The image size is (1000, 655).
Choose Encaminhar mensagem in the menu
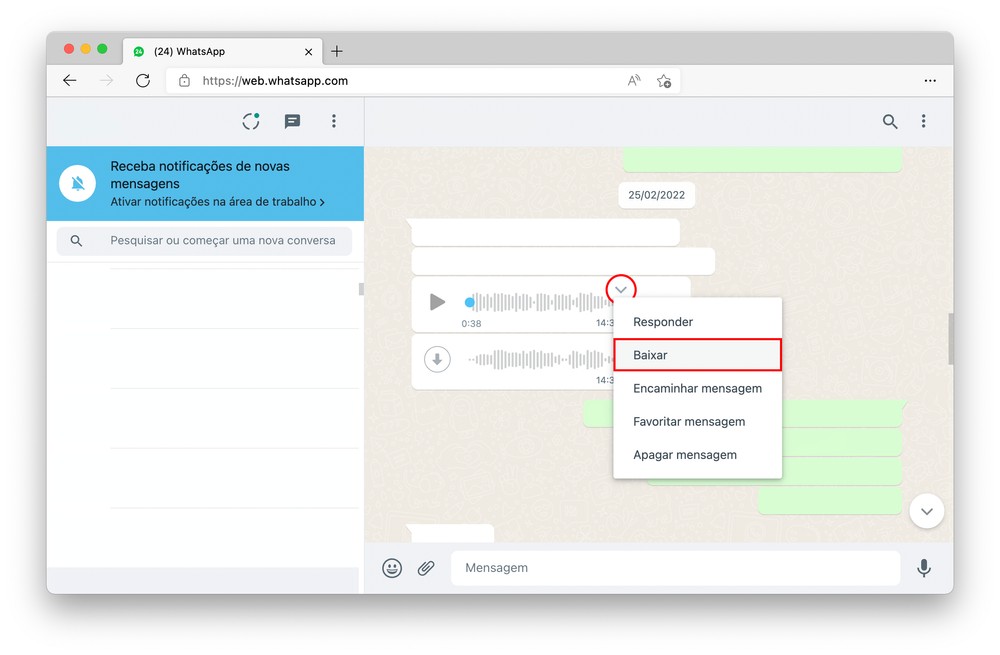click(x=698, y=388)
